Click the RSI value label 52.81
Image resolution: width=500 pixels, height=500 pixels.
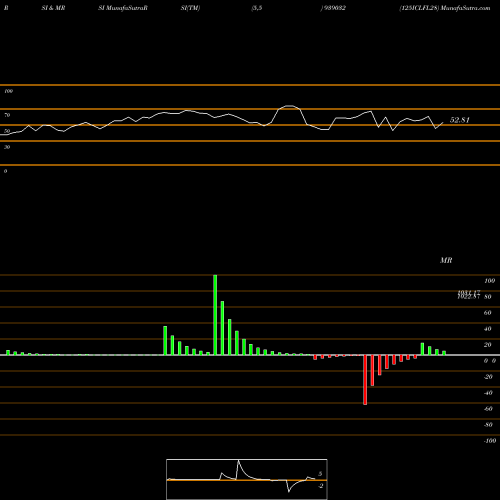click(x=459, y=120)
